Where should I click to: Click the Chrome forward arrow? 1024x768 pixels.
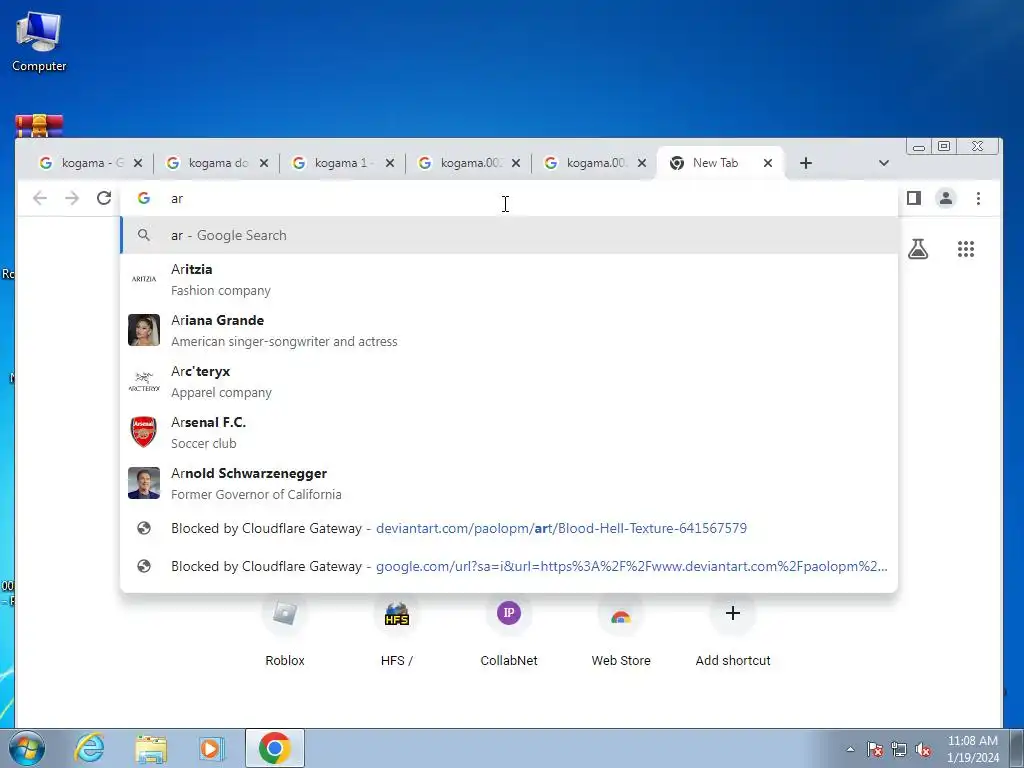tap(72, 198)
